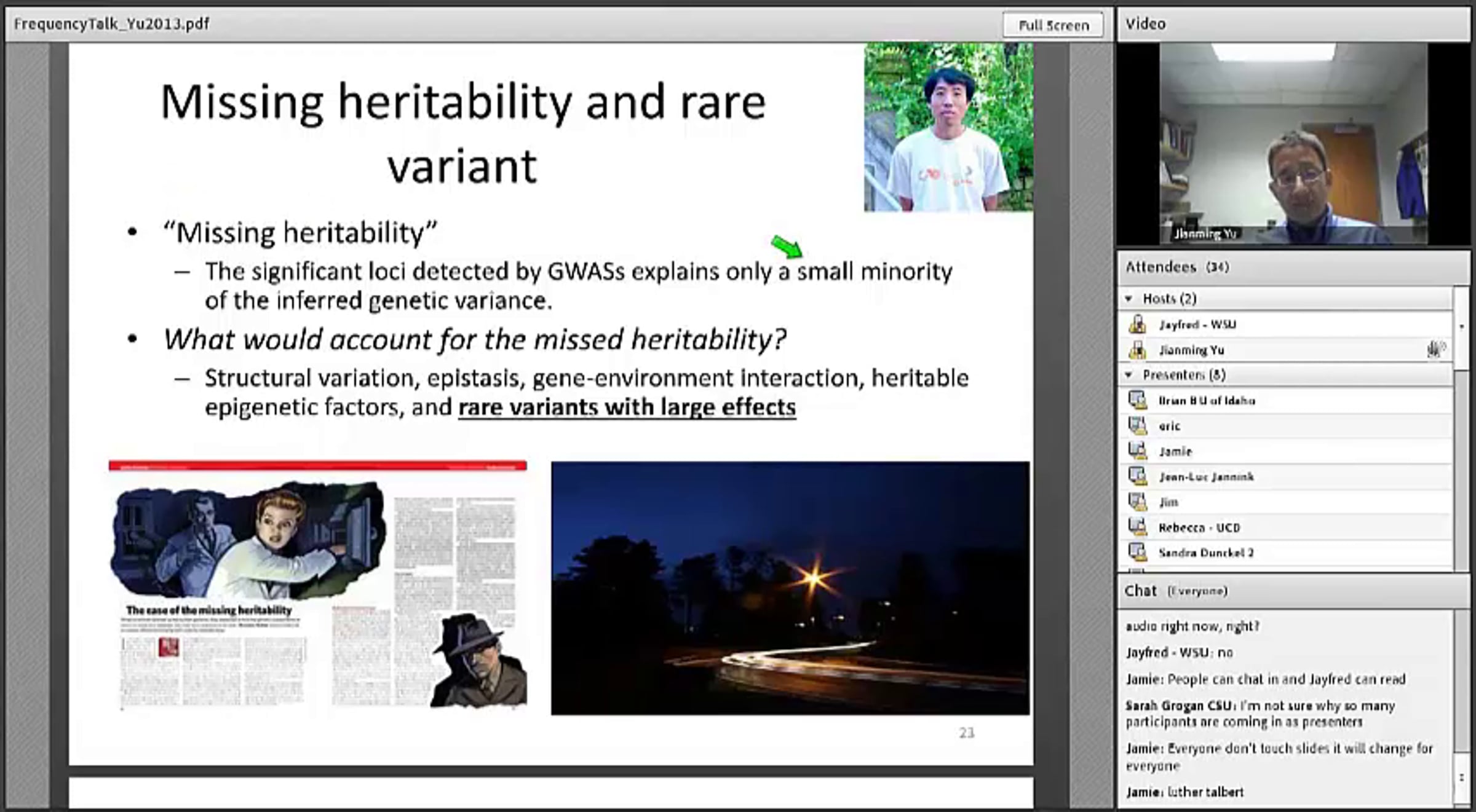Click presenter icon beside Jean-Luc Jannink

1138,476
